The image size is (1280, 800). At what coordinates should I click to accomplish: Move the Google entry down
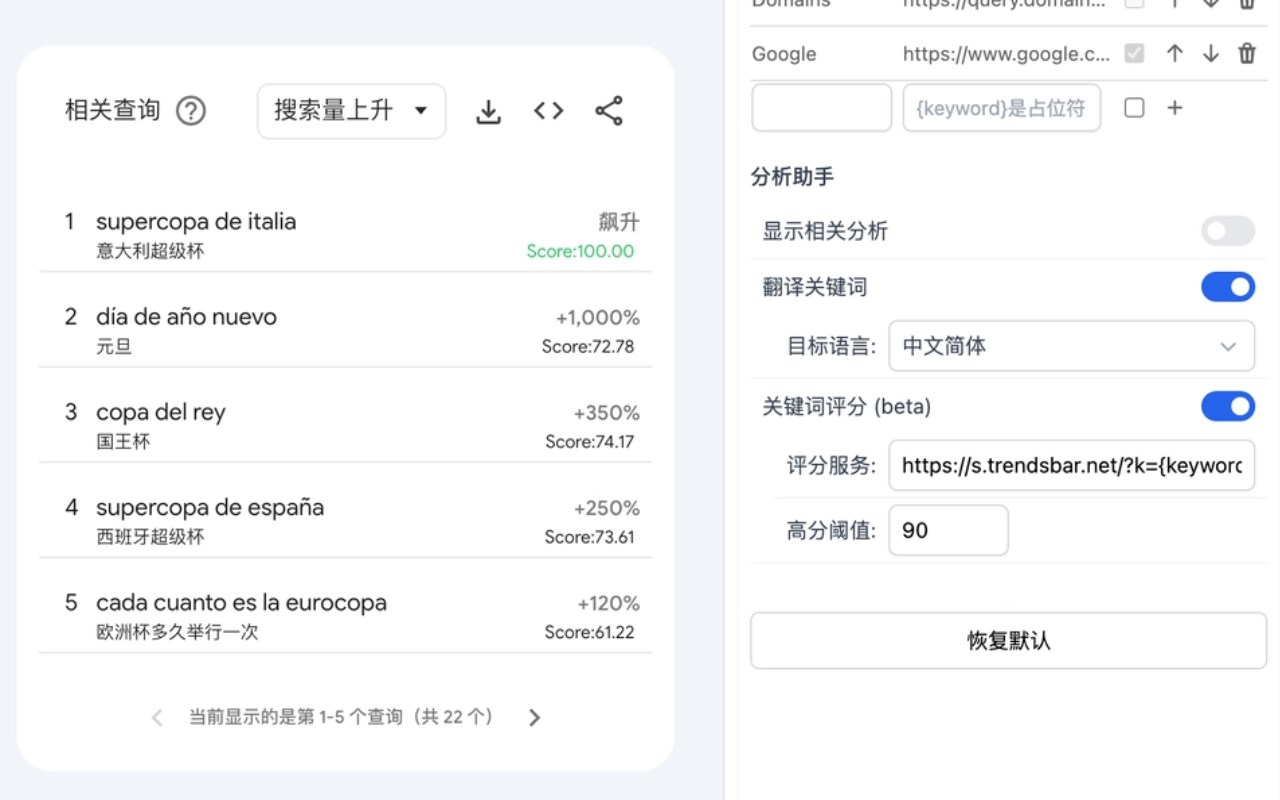point(1211,54)
